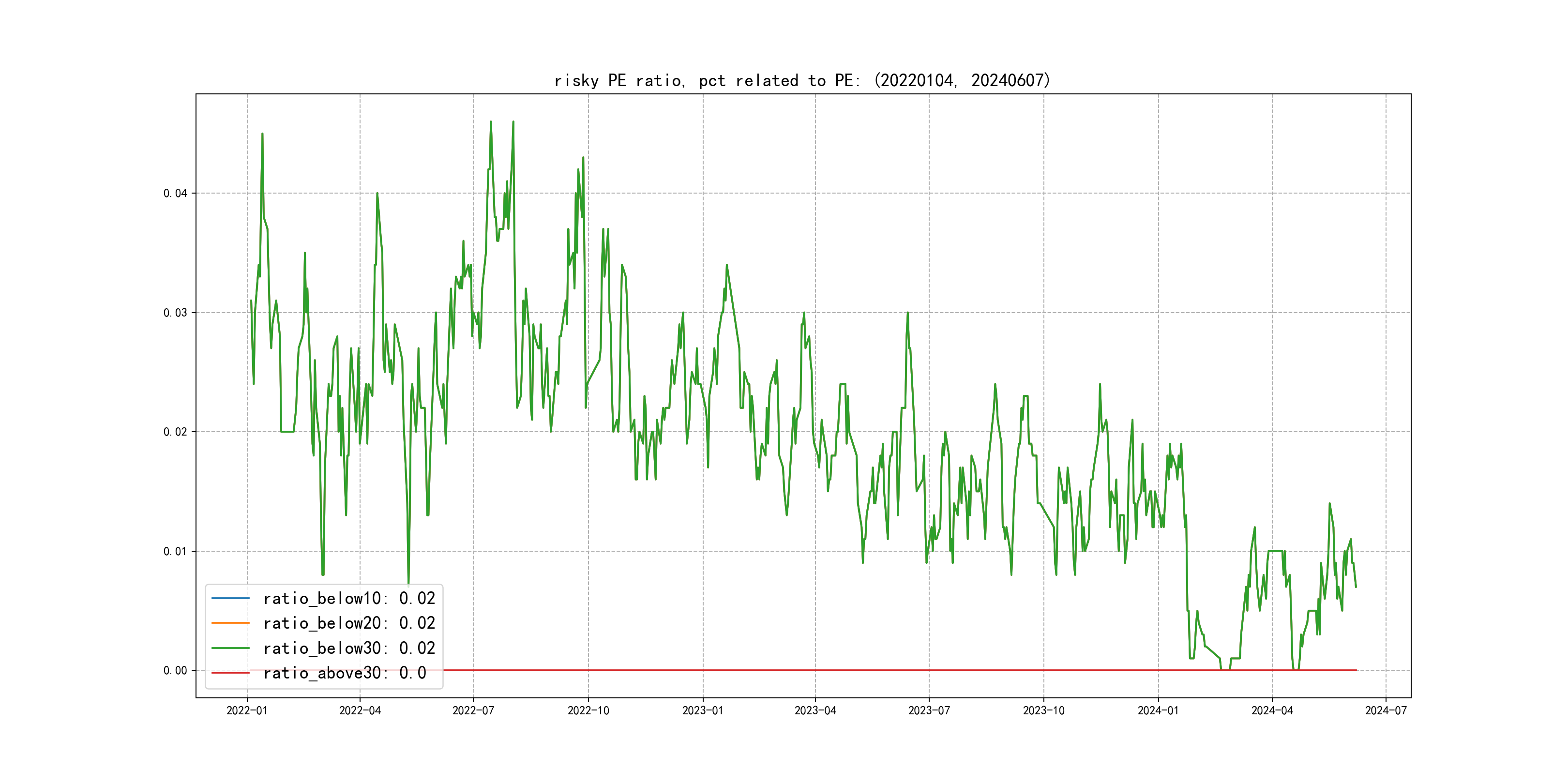
Task: Click the 0.01 y-axis tick label
Action: pyautogui.click(x=175, y=551)
